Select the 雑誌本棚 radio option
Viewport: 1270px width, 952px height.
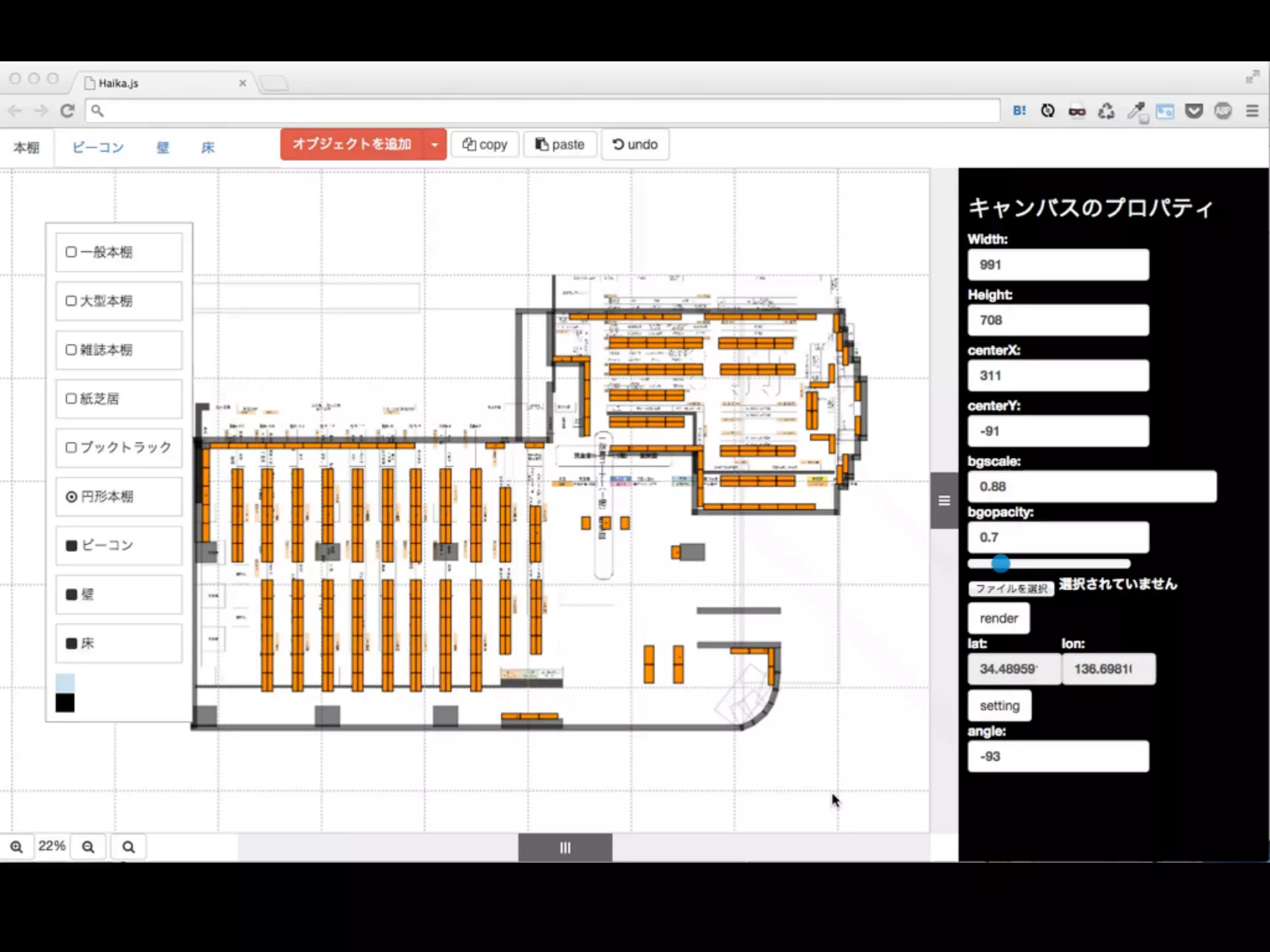click(71, 350)
